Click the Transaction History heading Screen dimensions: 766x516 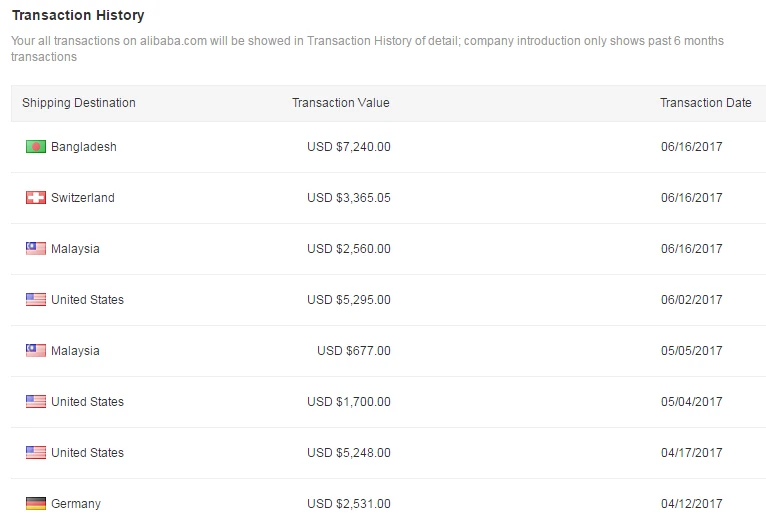78,16
